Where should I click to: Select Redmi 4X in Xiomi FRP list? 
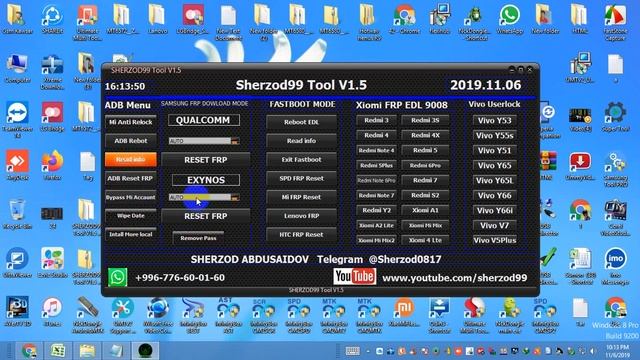click(425, 135)
